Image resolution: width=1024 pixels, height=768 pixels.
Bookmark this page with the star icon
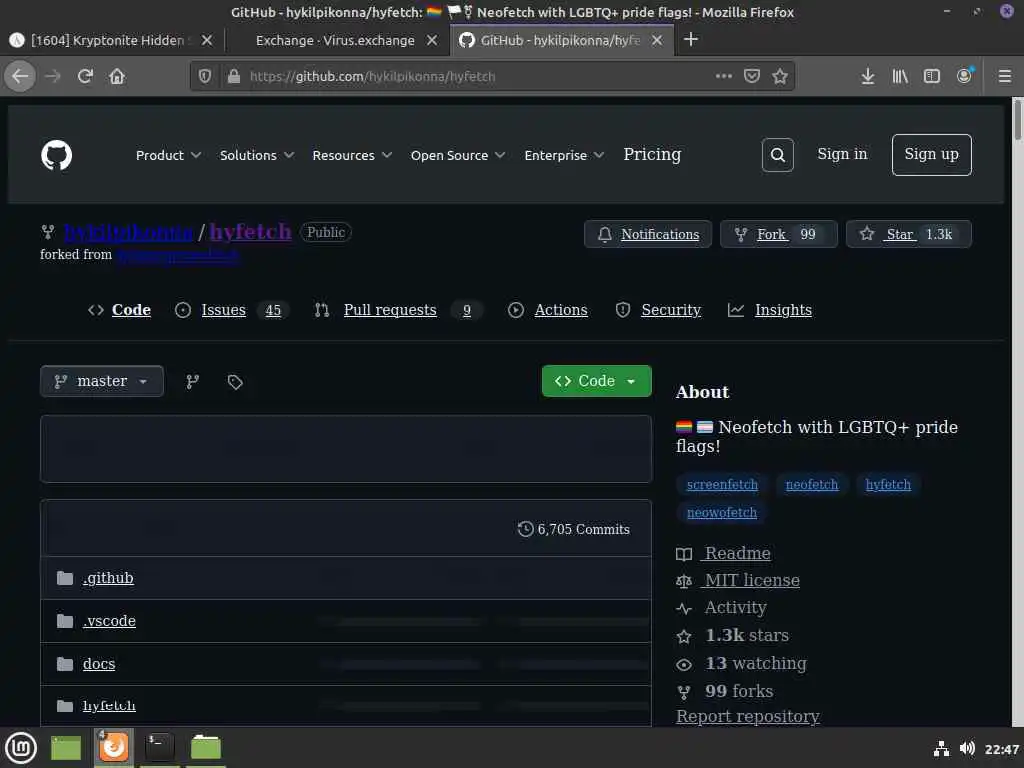coord(780,76)
